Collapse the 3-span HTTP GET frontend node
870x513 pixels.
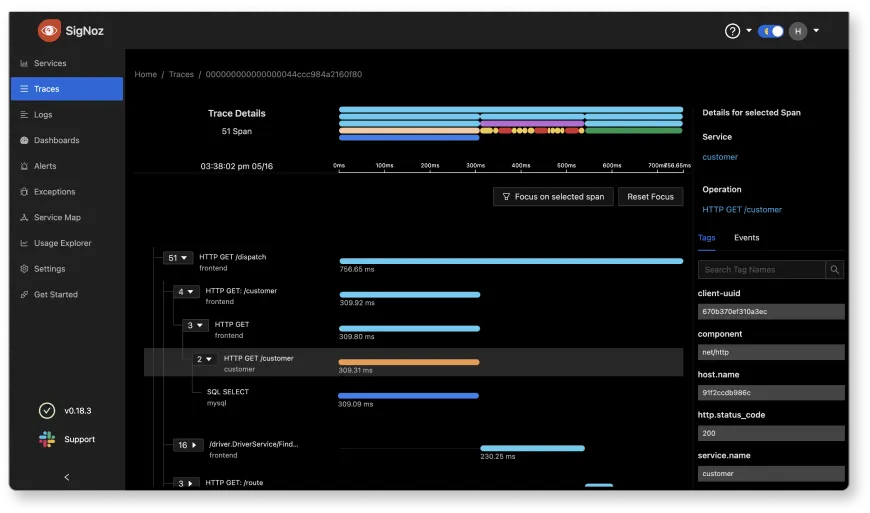tap(195, 326)
